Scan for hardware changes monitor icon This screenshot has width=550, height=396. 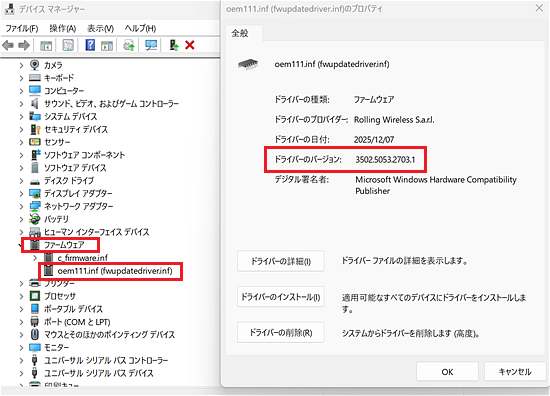151,45
